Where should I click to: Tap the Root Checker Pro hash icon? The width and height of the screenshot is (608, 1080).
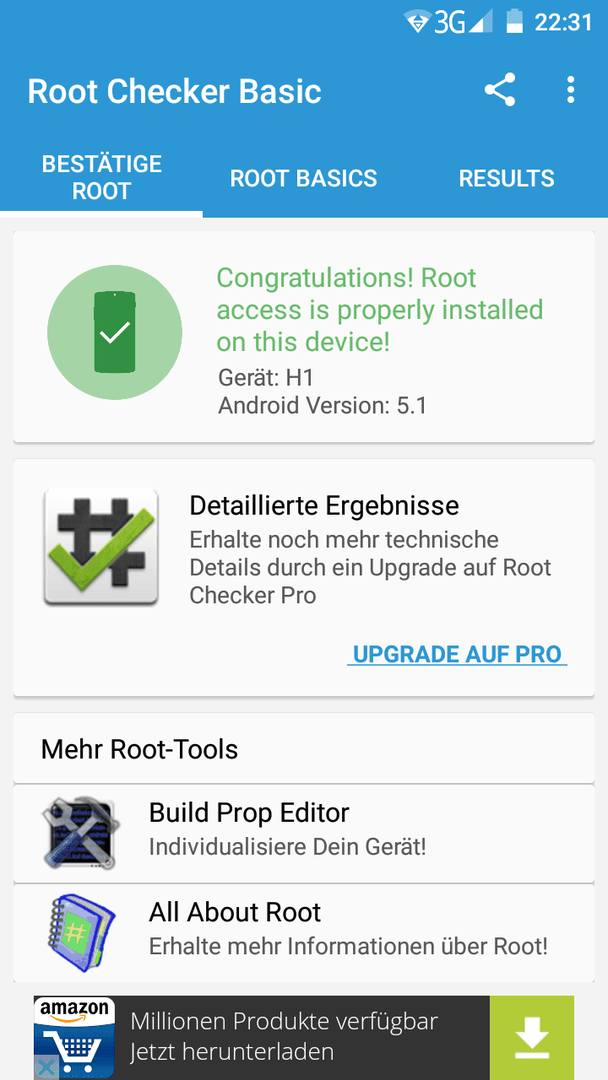pos(101,547)
